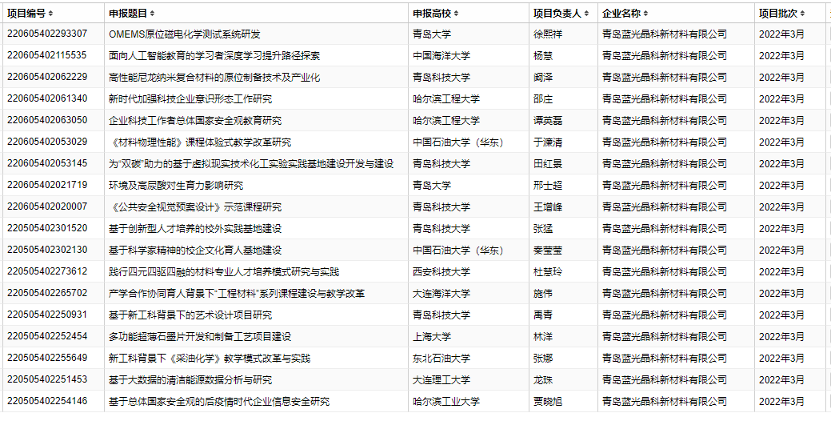Viewport: 832px width, 422px height.
Task: Click title 《公共安全视觉预警设计》示范课程研究
Action: [x=195, y=207]
